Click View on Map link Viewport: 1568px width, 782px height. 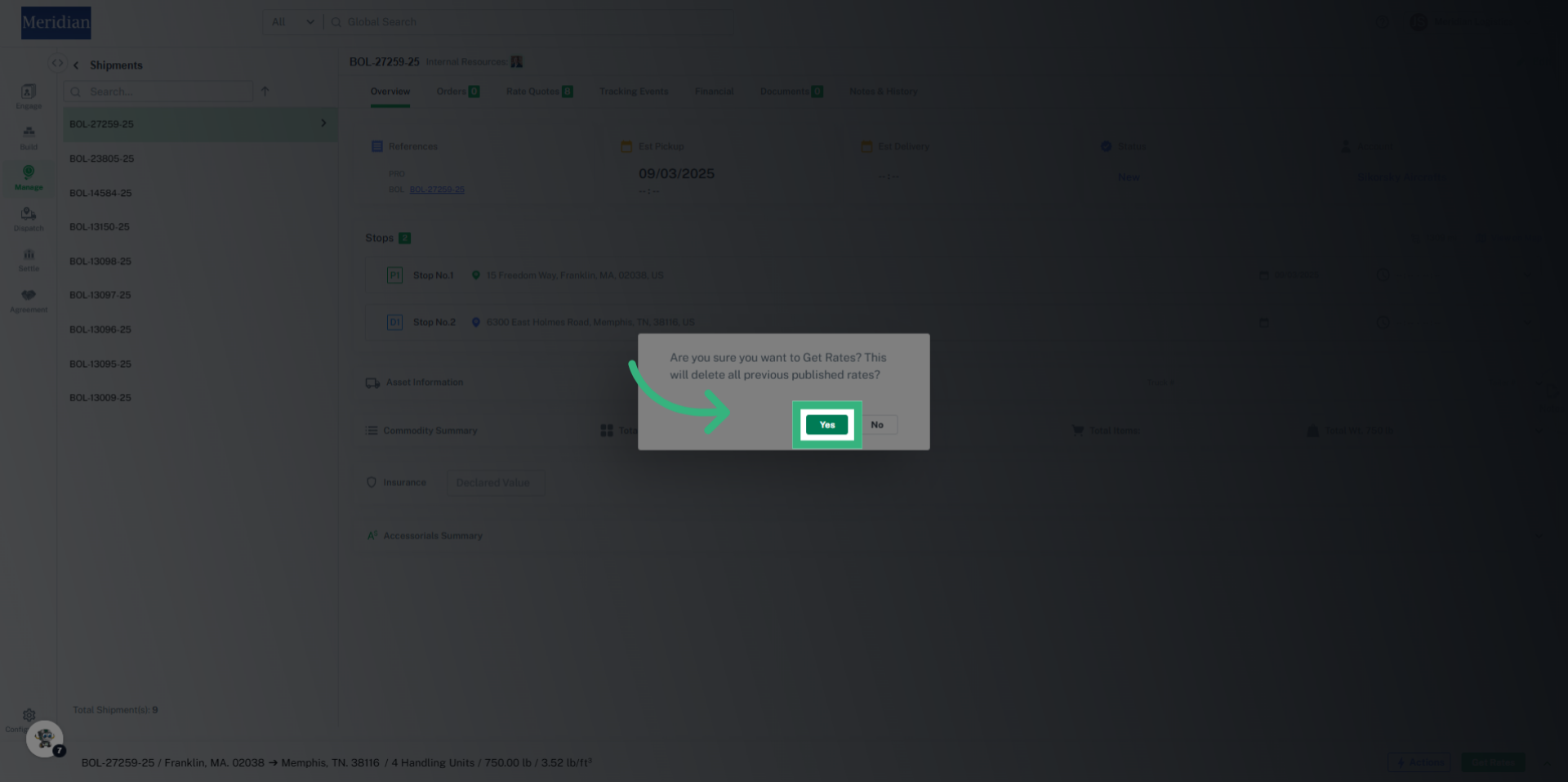point(1511,238)
